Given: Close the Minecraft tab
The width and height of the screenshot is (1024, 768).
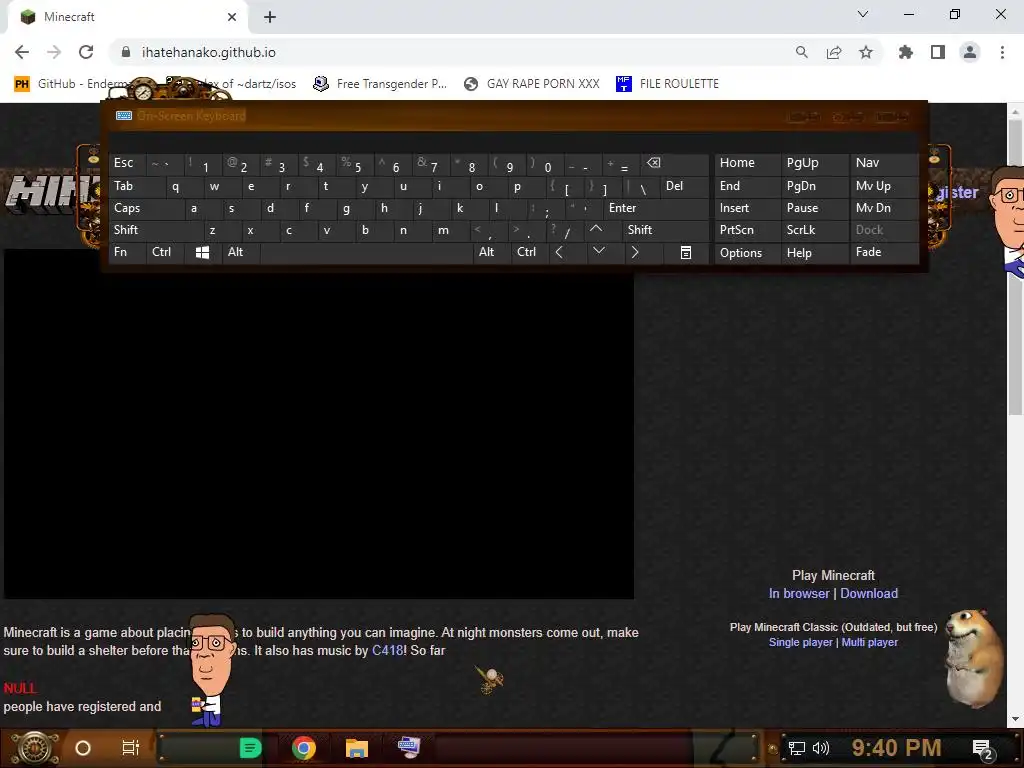Looking at the screenshot, I should pyautogui.click(x=232, y=17).
